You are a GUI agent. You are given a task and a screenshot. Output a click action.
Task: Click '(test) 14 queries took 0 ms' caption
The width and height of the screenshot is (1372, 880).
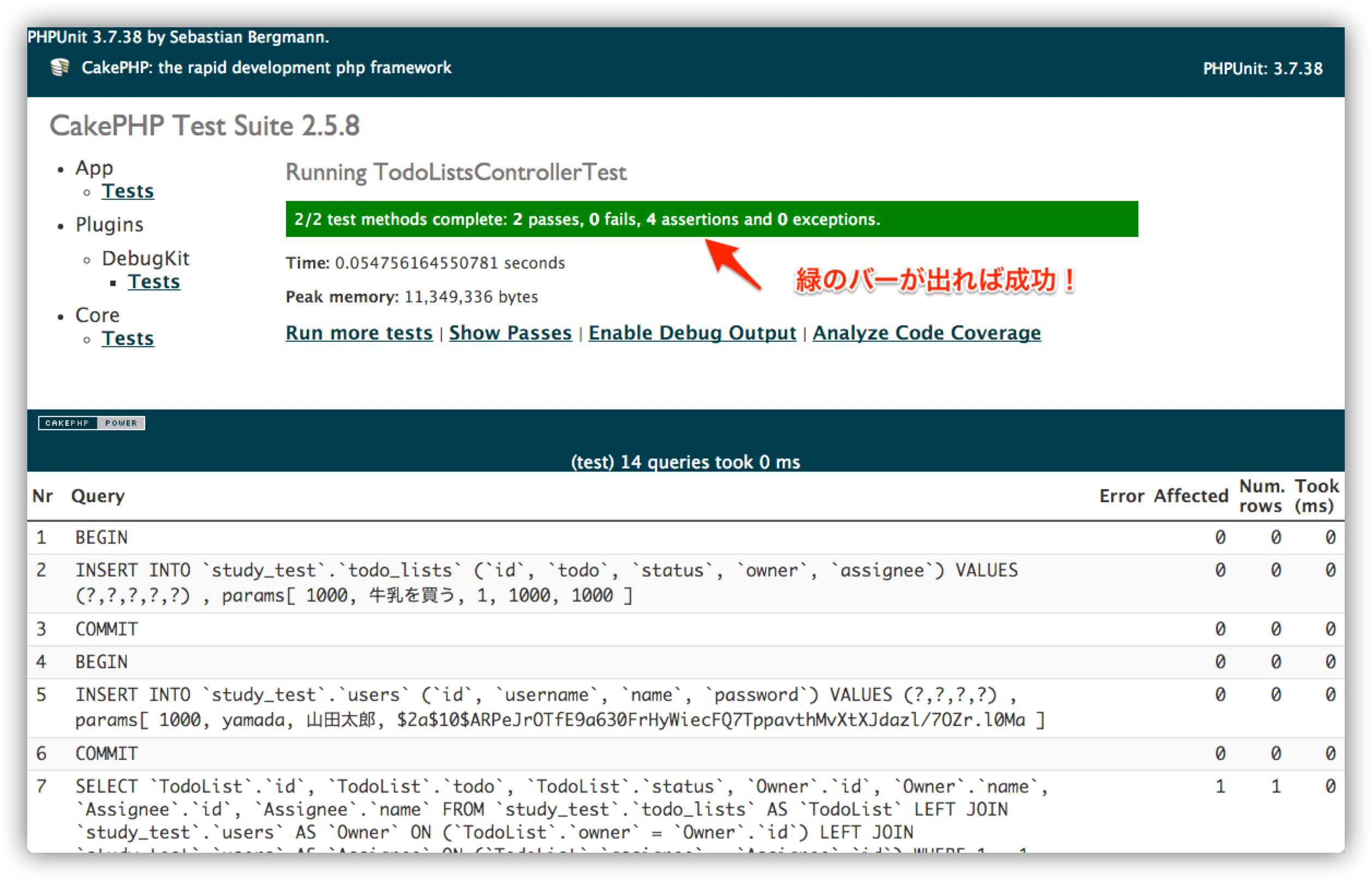685,462
